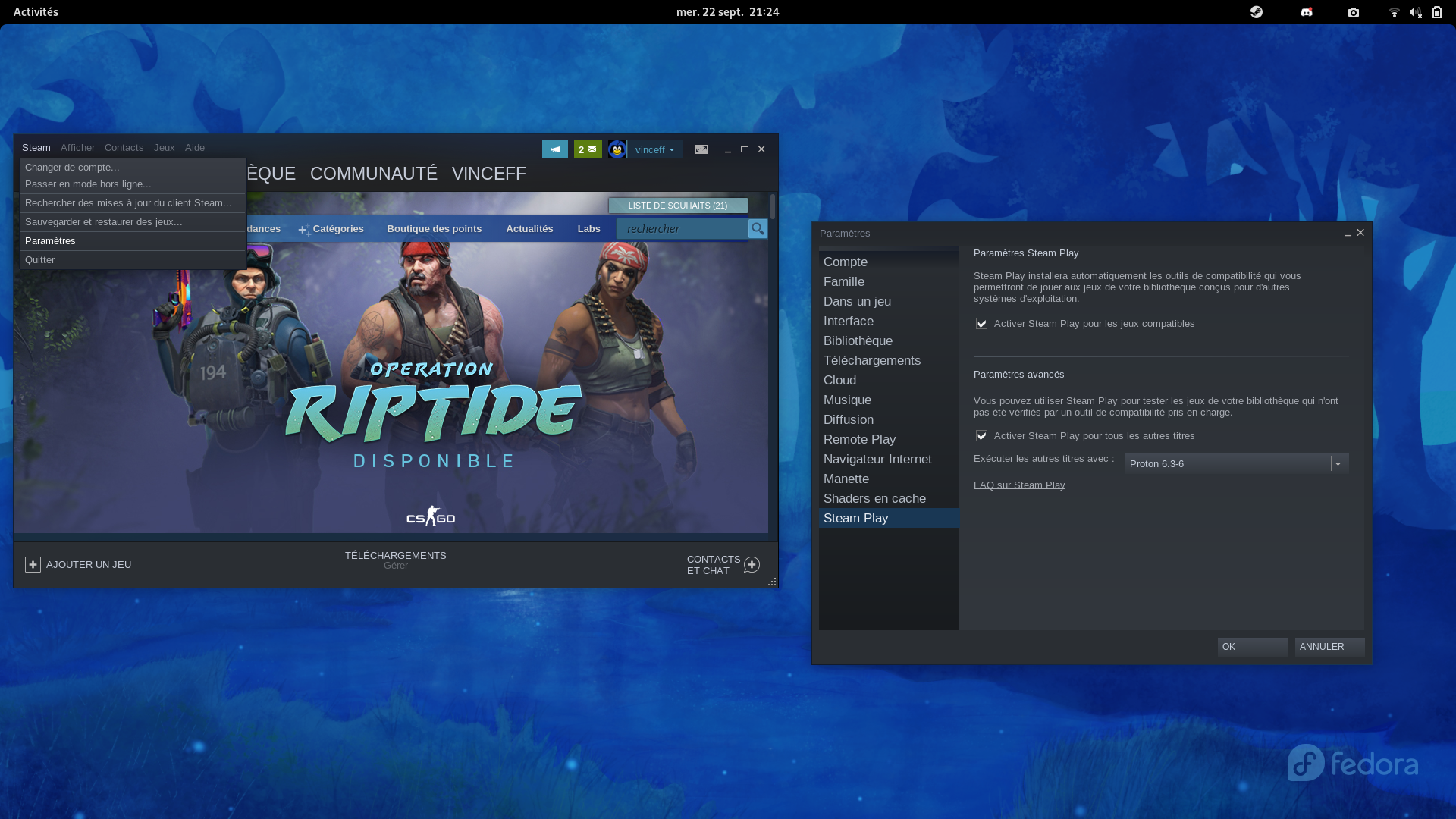Click the CS:GO logo on the banner
This screenshot has width=1456, height=819.
(431, 516)
